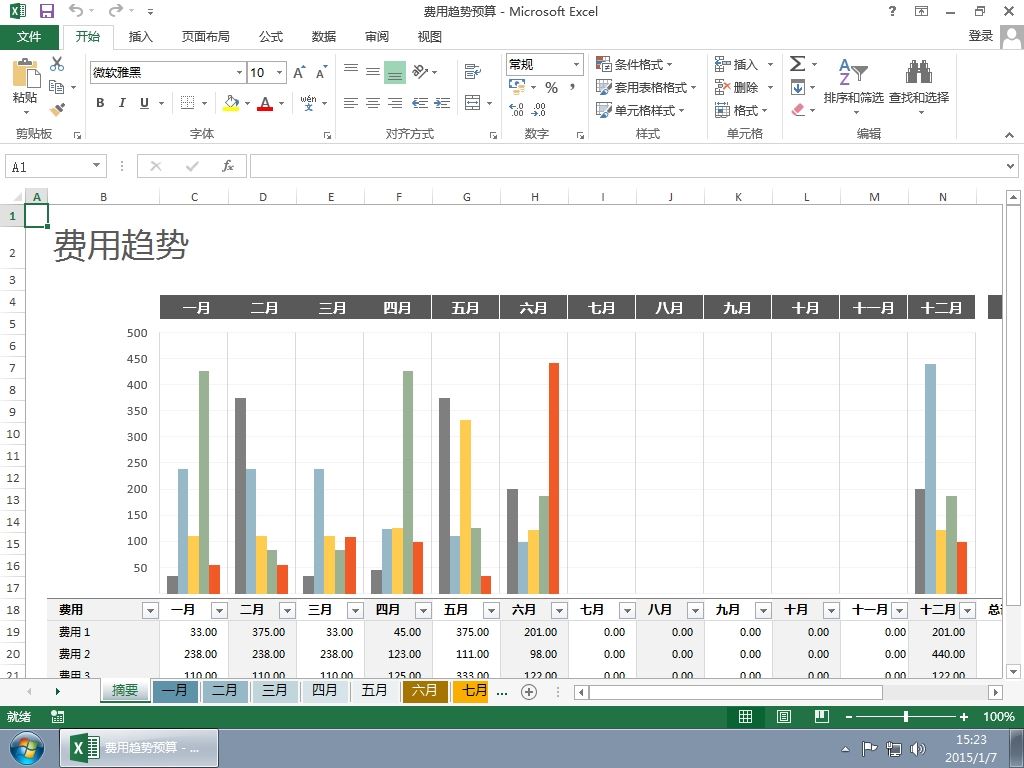Open filter dropdown for 费用 column
This screenshot has height=768, width=1024.
tap(150, 611)
